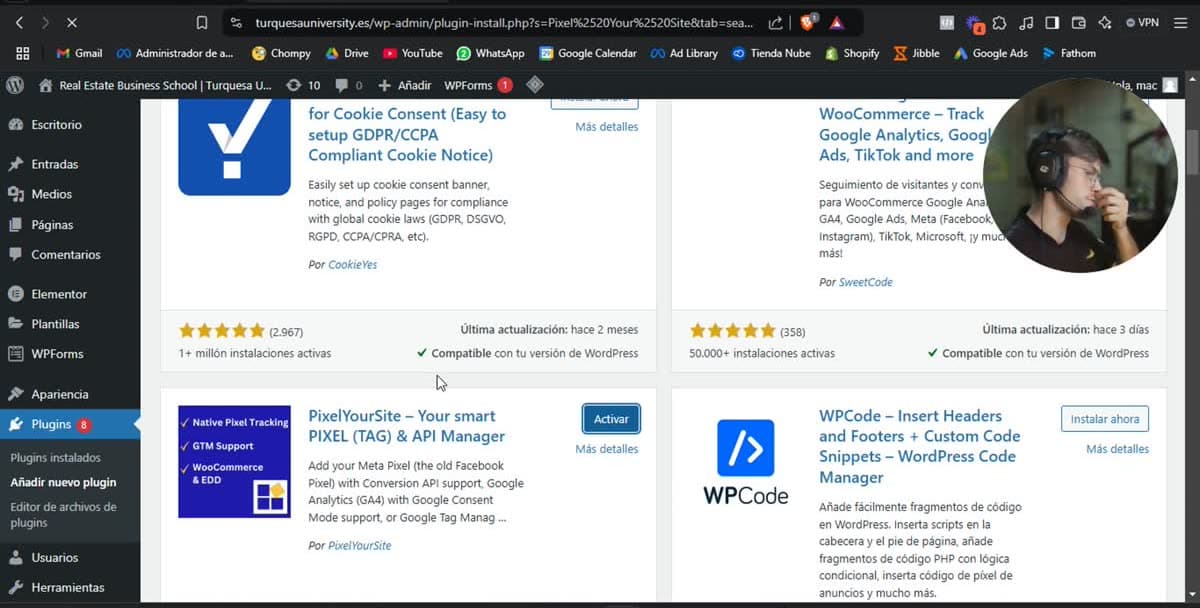Open the Añadir menu in admin bar
This screenshot has height=608, width=1200.
(405, 85)
